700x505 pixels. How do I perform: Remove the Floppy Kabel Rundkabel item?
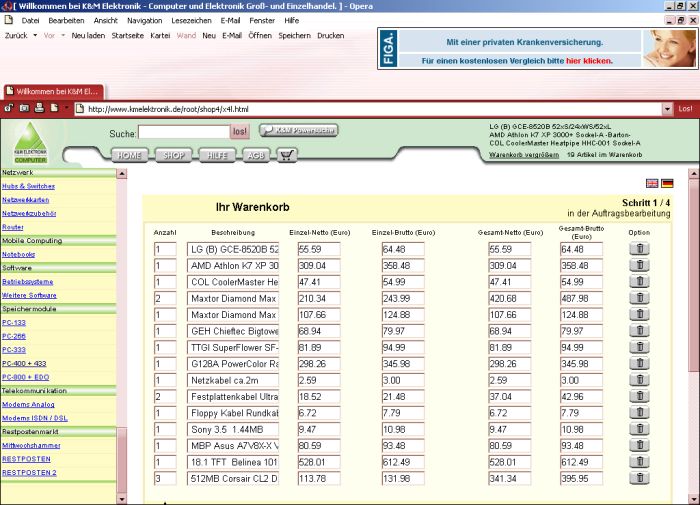tap(639, 413)
